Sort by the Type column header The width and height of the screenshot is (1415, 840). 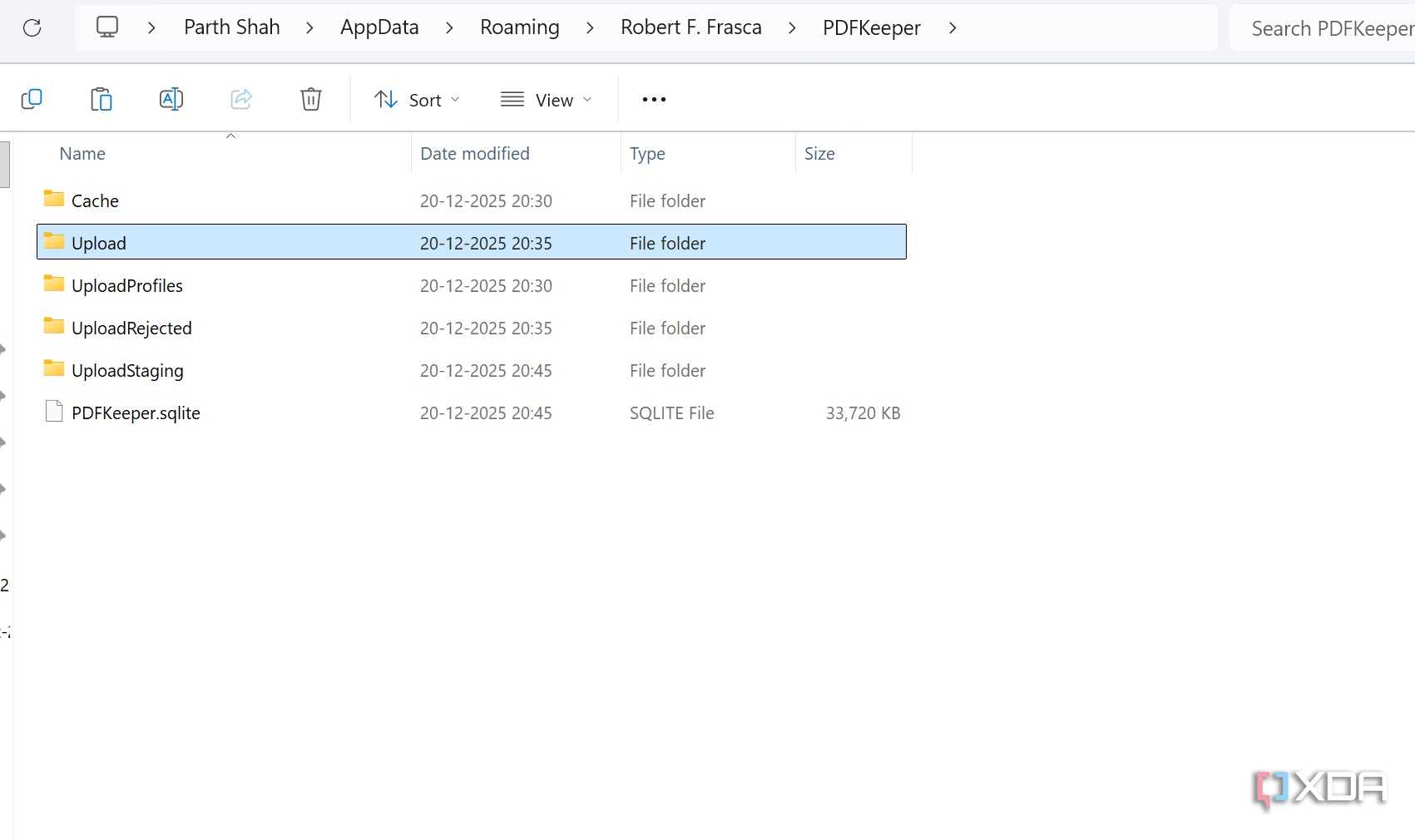click(x=647, y=154)
